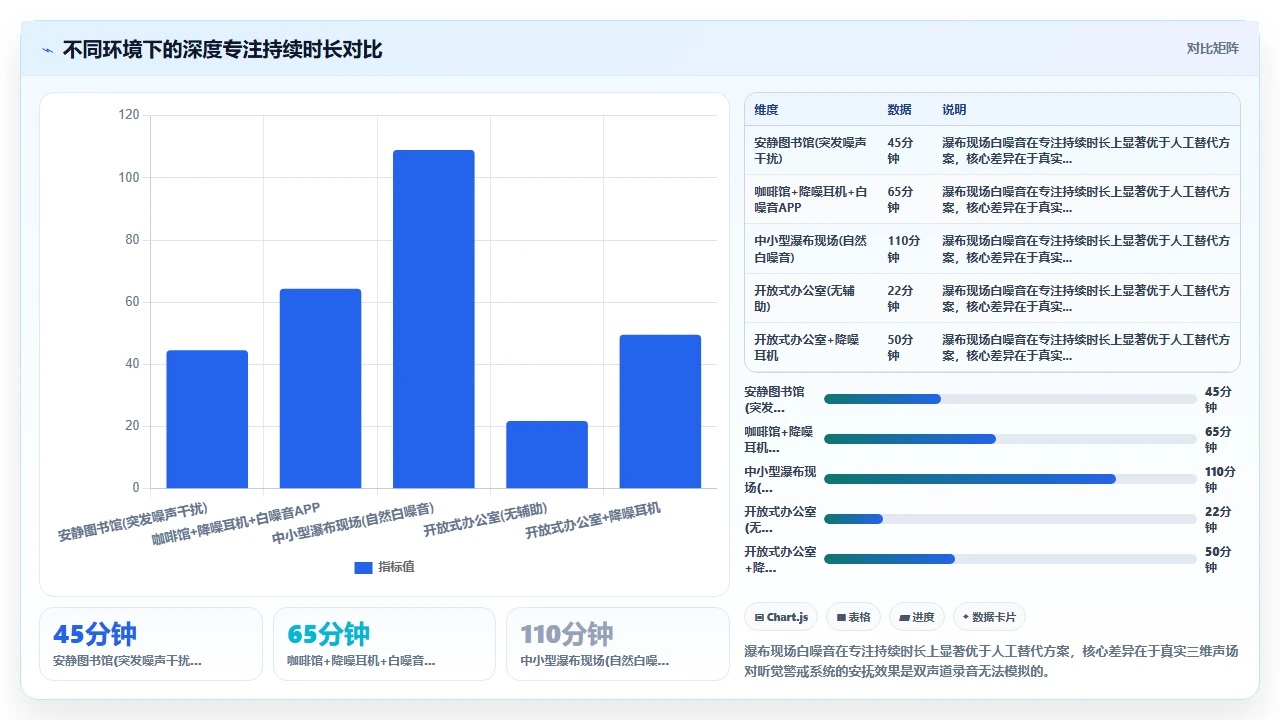Click the tallest bar for 中小型瀑布现场
The width and height of the screenshot is (1280, 720).
[x=433, y=319]
